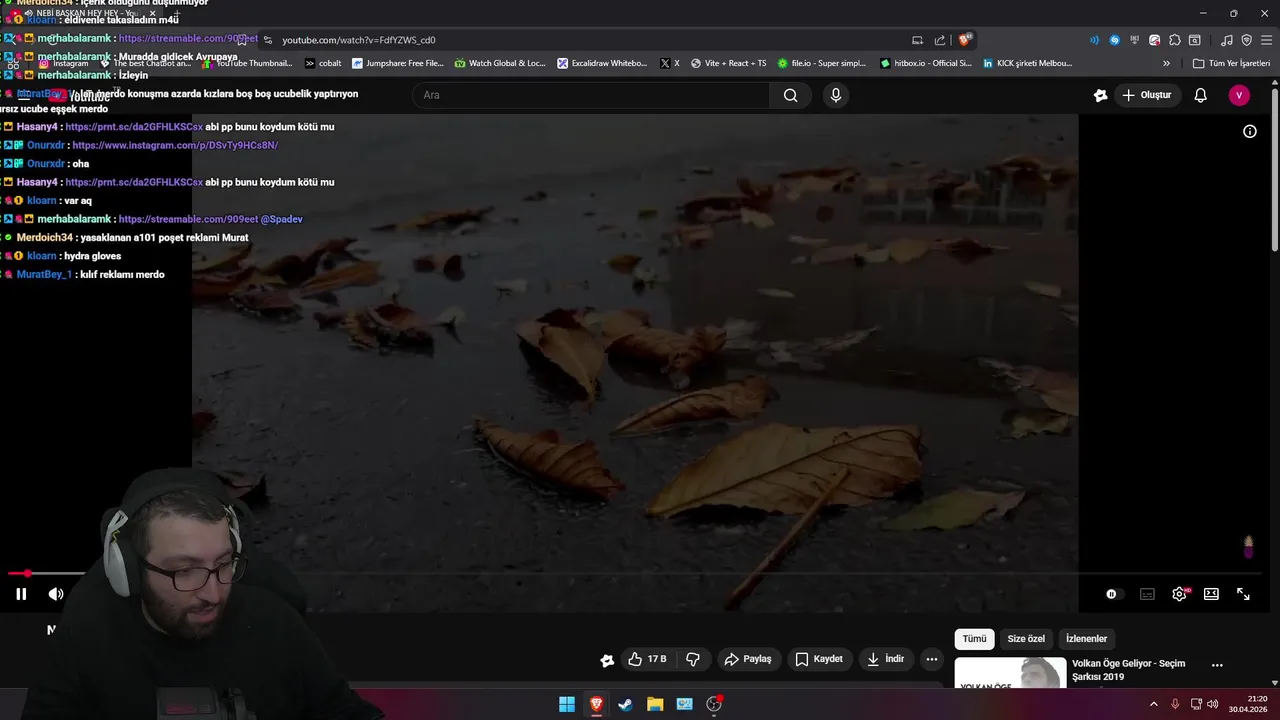Open Vite + React + TS bookmark
Screen dimensions: 1280x720
[x=728, y=63]
